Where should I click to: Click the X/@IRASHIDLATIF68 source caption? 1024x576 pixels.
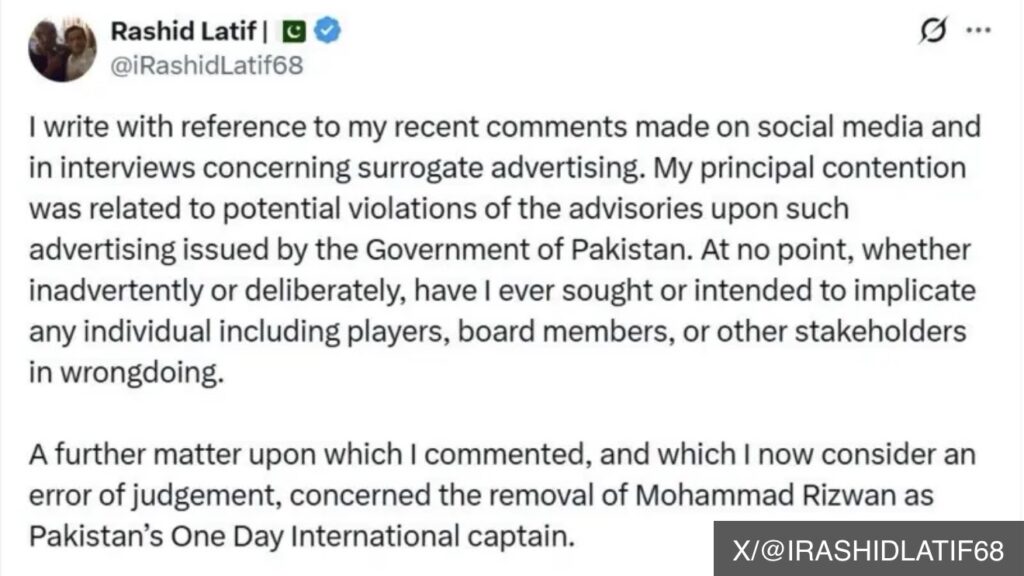(866, 549)
